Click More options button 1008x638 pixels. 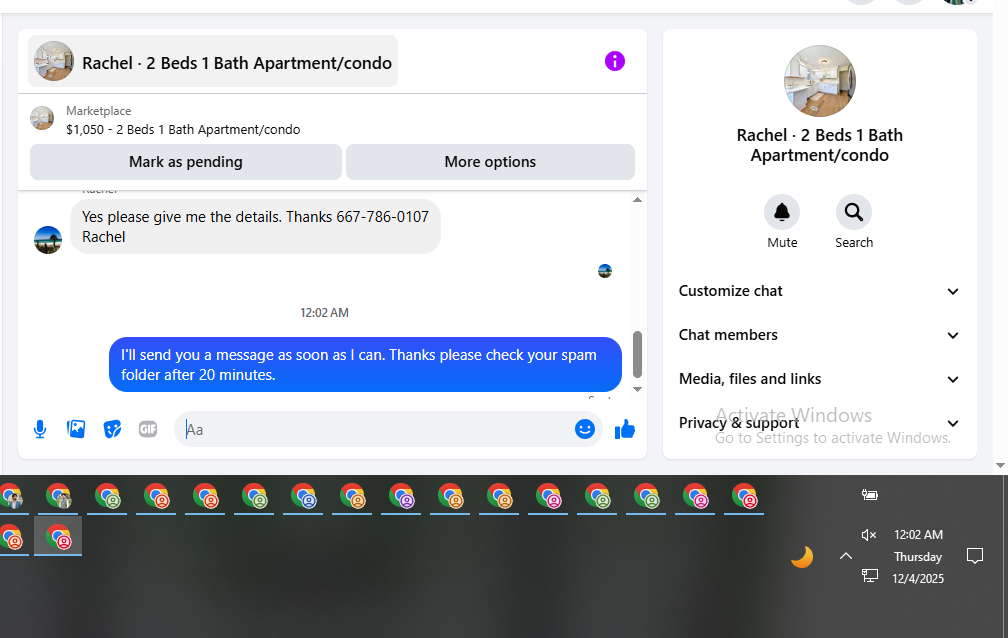coord(490,162)
